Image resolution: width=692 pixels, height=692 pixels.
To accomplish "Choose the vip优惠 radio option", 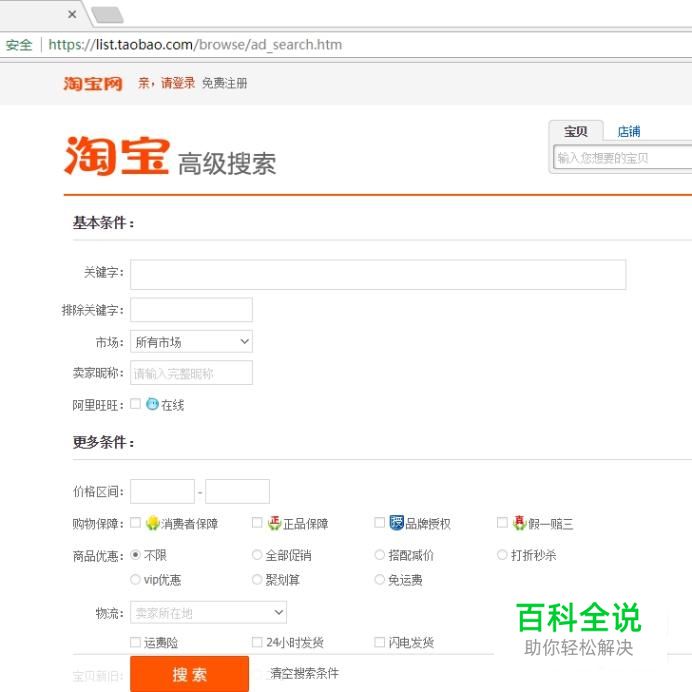I will 135,579.
